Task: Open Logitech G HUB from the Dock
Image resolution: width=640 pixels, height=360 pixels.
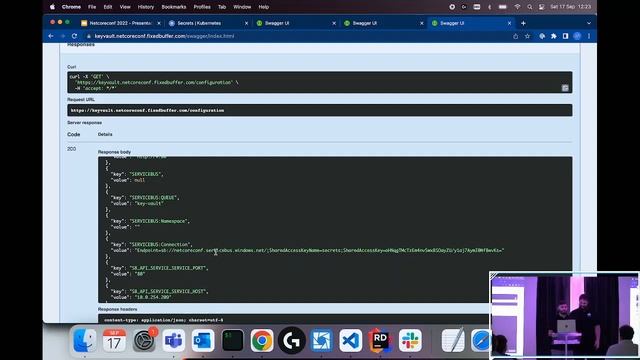Action: tap(291, 340)
